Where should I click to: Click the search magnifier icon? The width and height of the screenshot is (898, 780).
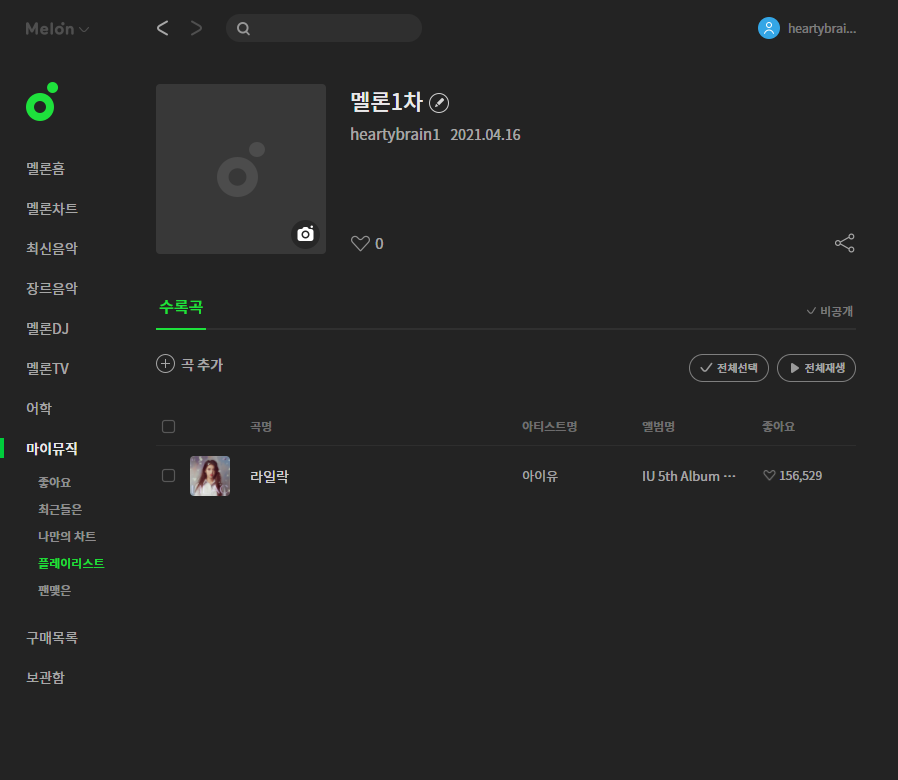pos(243,29)
